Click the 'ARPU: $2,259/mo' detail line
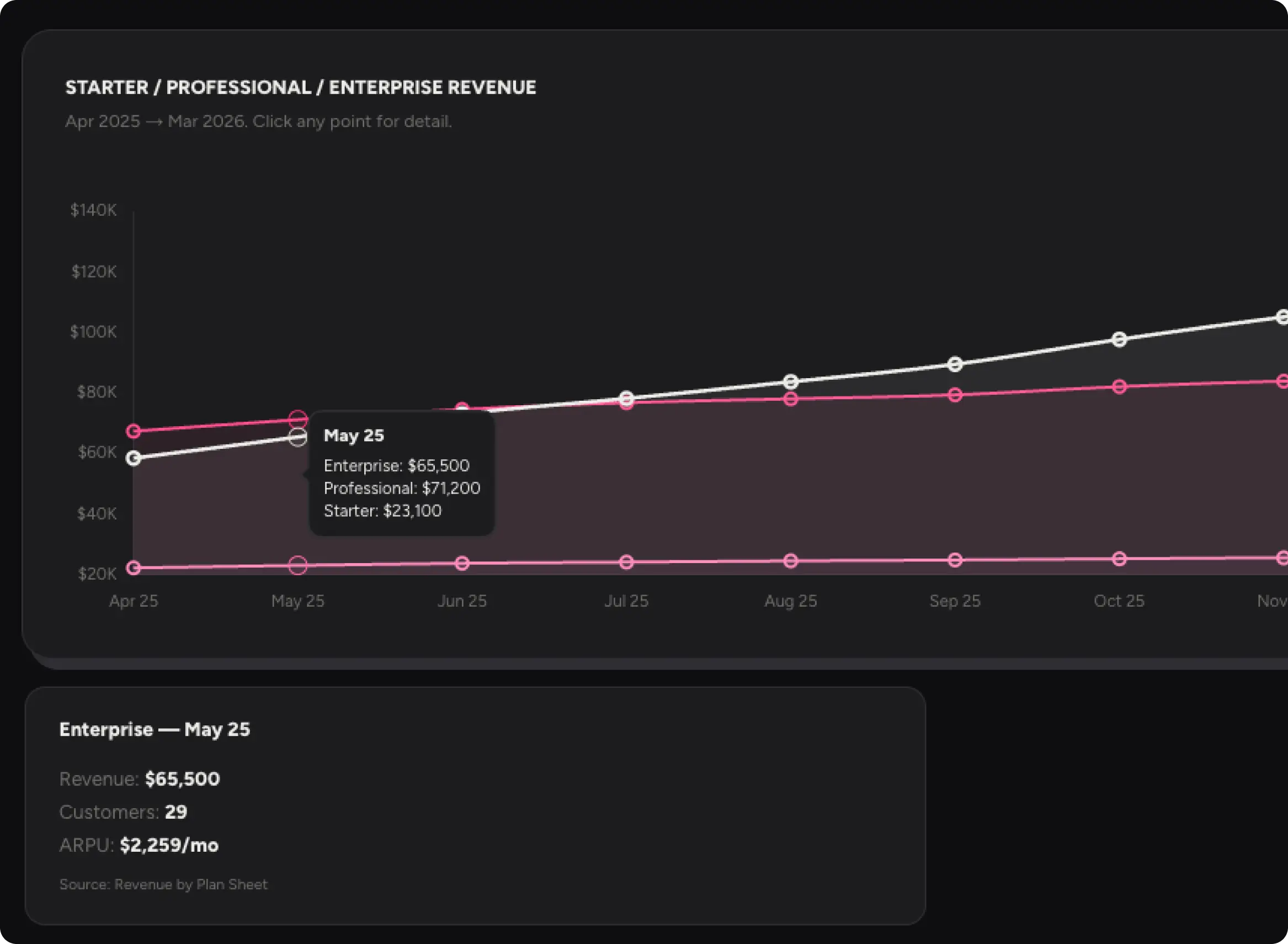The width and height of the screenshot is (1288, 944). point(139,845)
